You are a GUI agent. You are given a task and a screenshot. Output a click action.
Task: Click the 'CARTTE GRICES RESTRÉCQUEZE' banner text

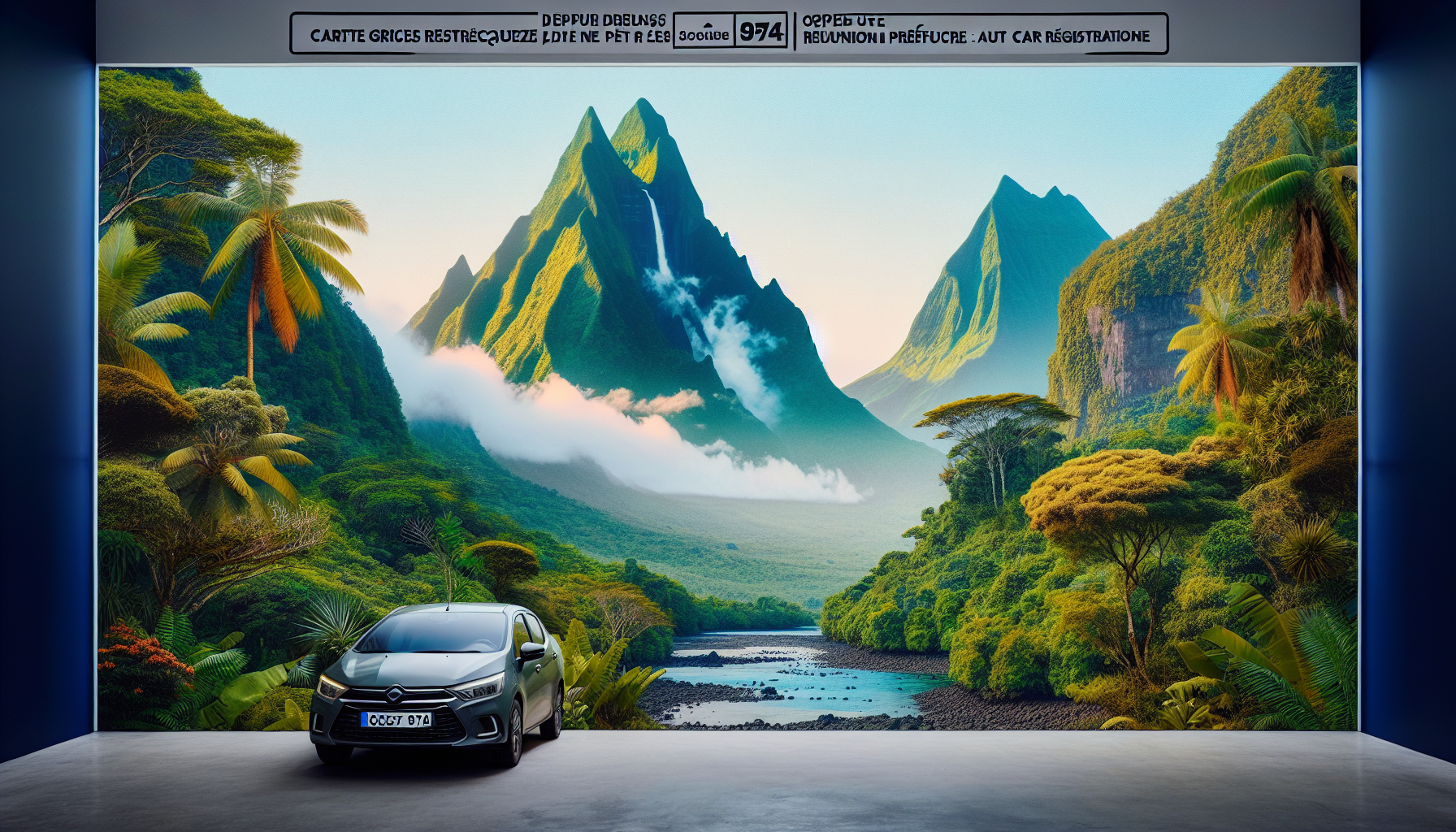coord(423,37)
